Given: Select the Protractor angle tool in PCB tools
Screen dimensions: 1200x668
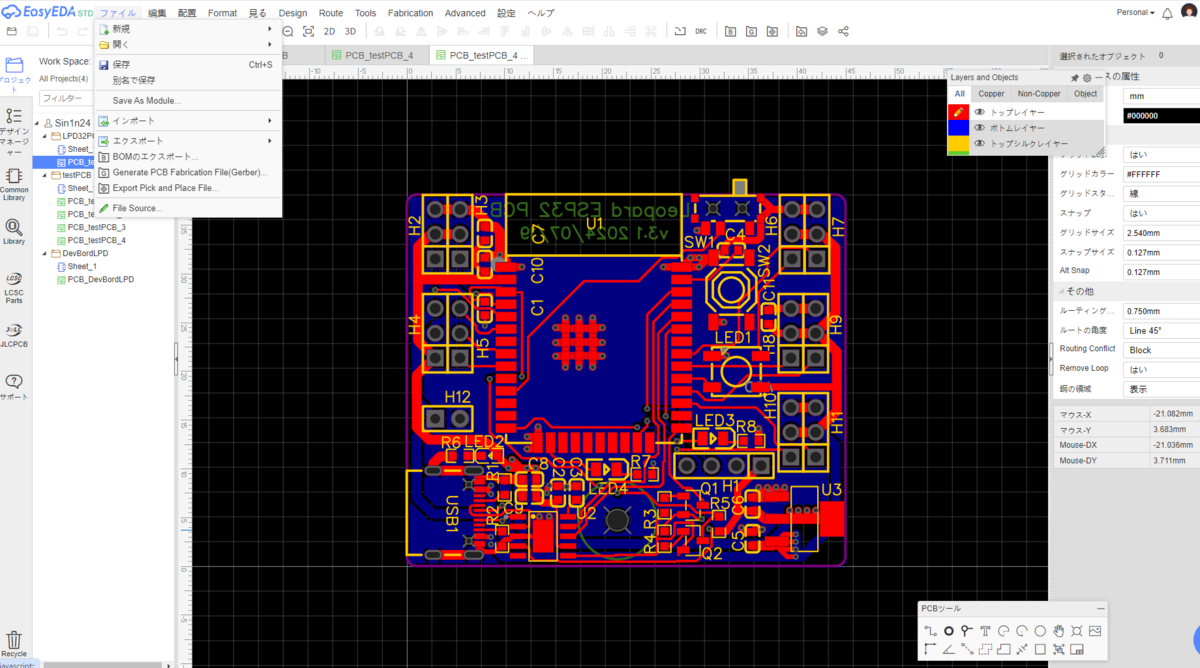Looking at the screenshot, I should click(949, 650).
